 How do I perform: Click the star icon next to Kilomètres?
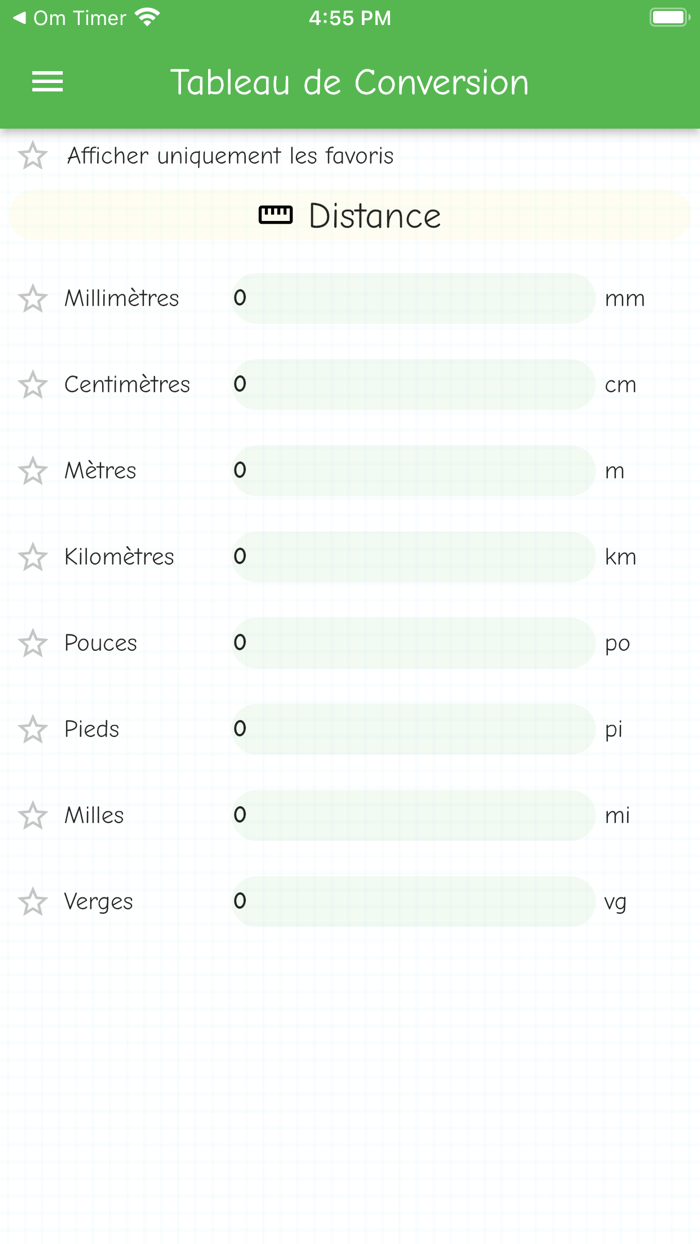(32, 556)
